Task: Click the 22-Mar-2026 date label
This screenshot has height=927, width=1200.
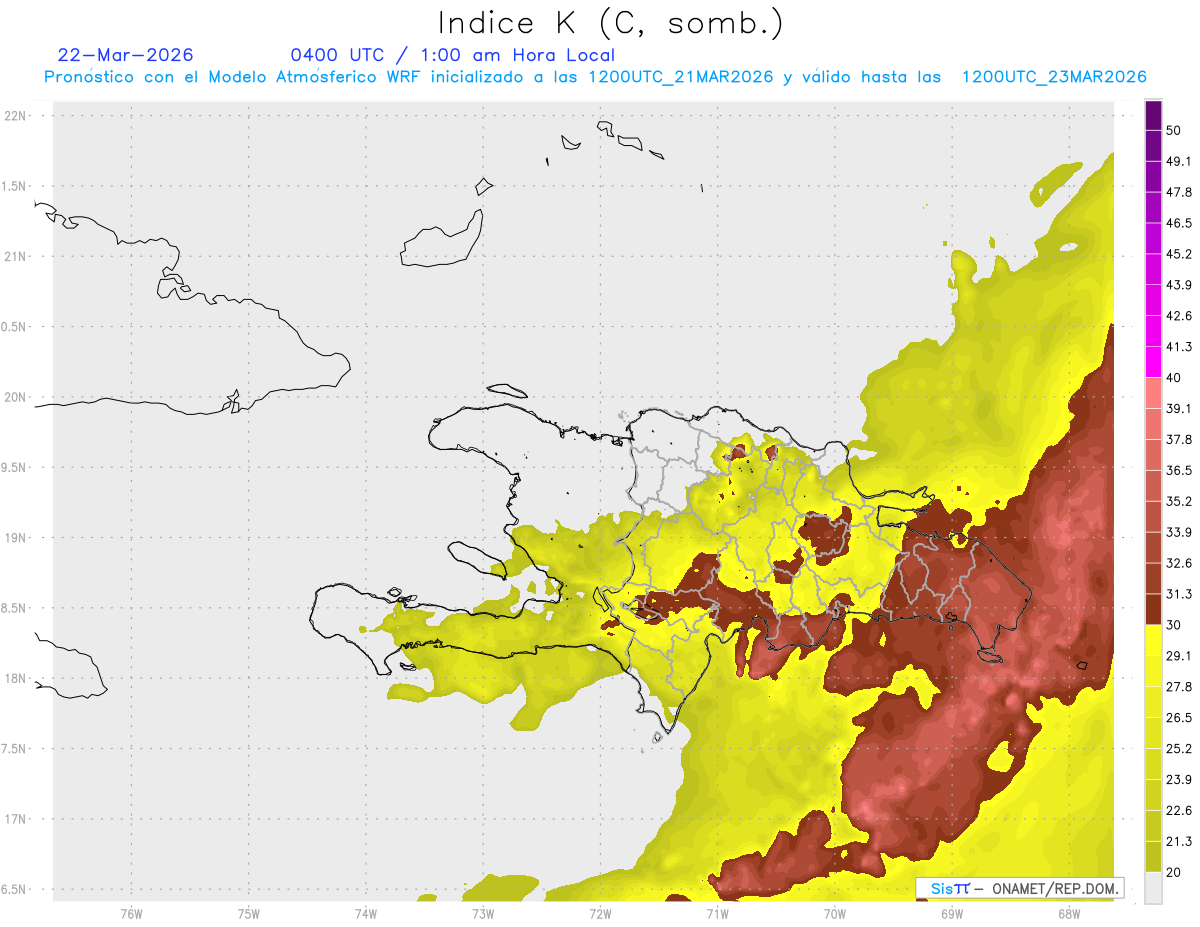Action: [126, 55]
